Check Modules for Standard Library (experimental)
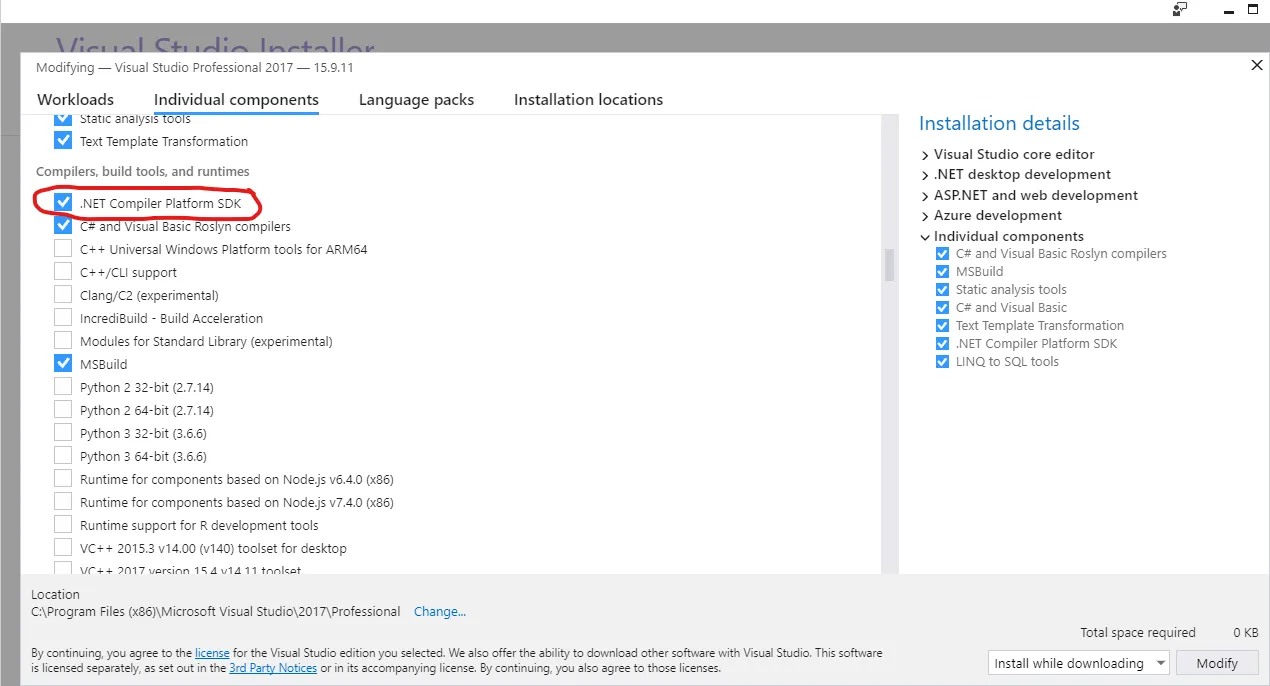 point(63,341)
